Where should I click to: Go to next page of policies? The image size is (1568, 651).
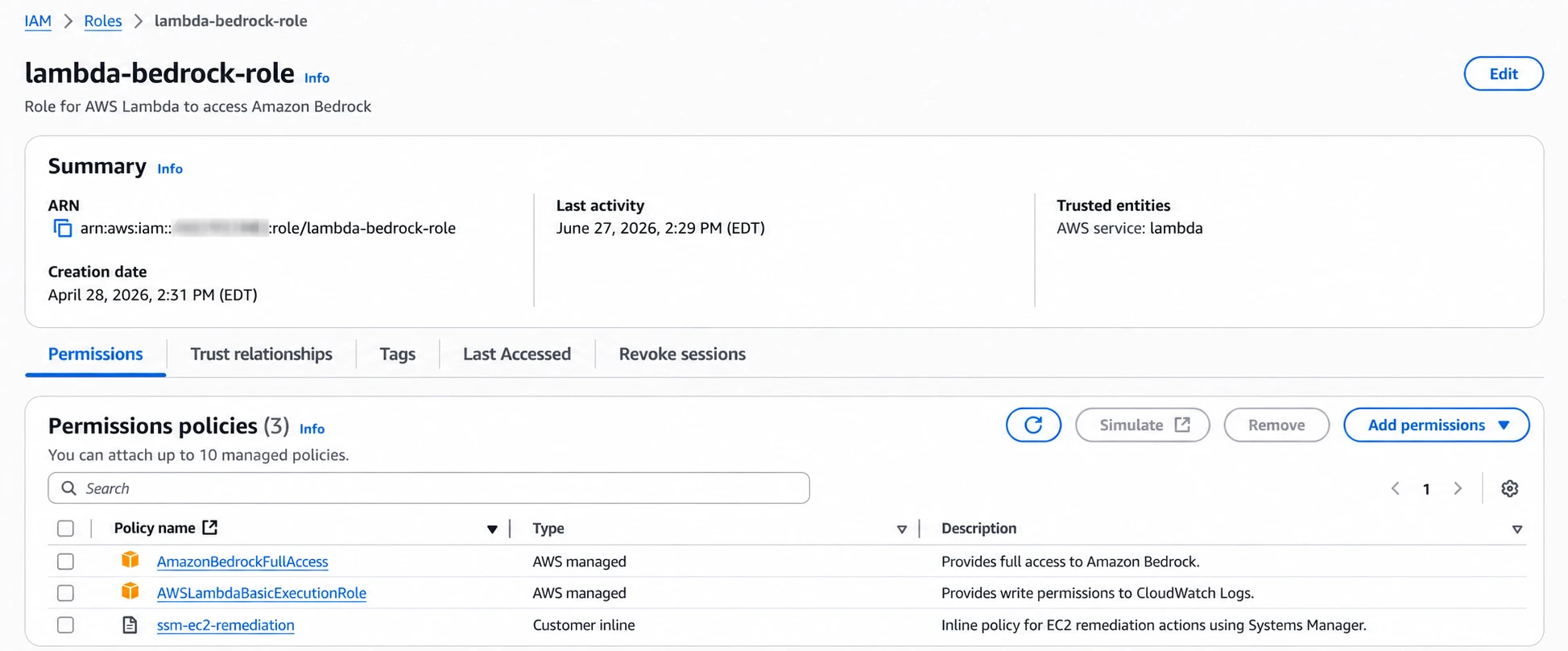[1458, 488]
